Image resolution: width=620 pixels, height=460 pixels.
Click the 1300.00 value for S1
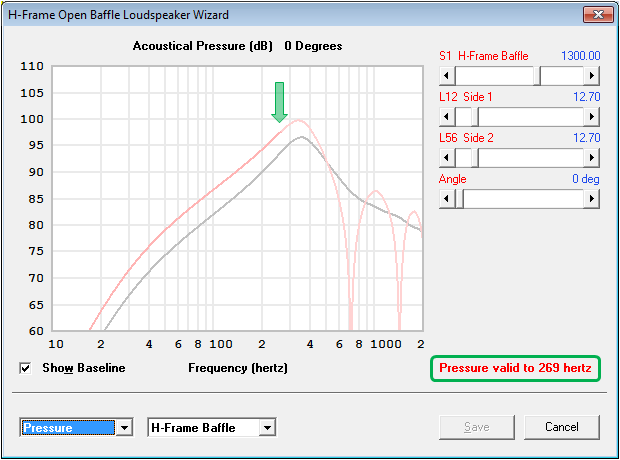pyautogui.click(x=580, y=56)
